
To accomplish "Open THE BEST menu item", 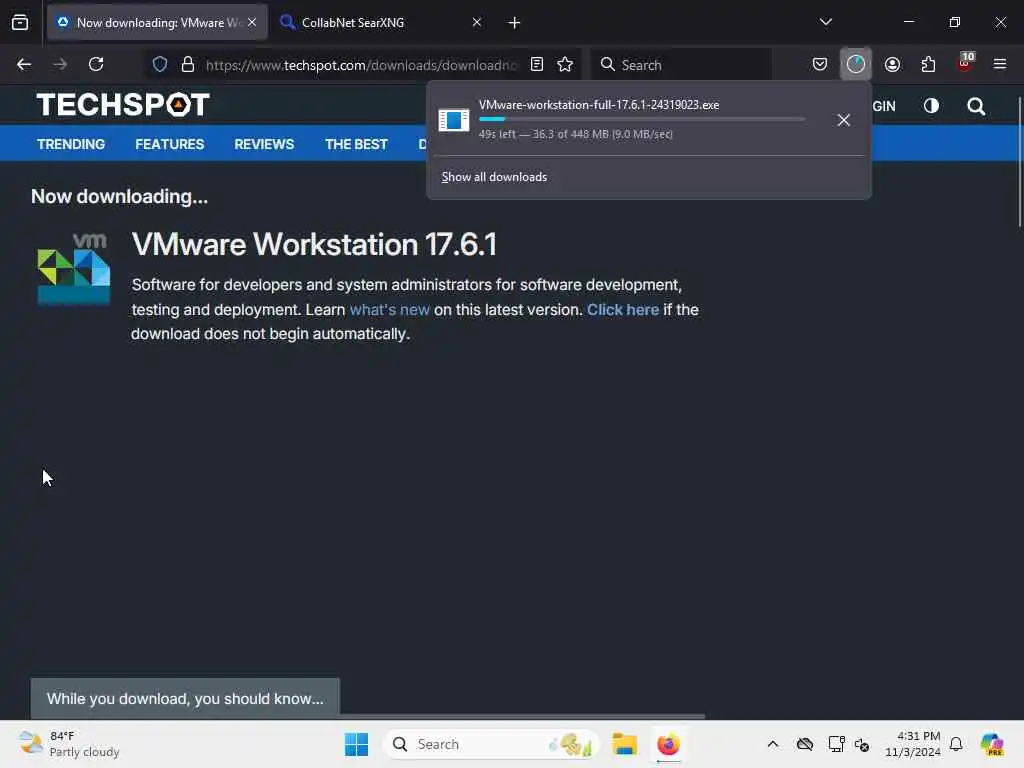I will click(x=357, y=144).
